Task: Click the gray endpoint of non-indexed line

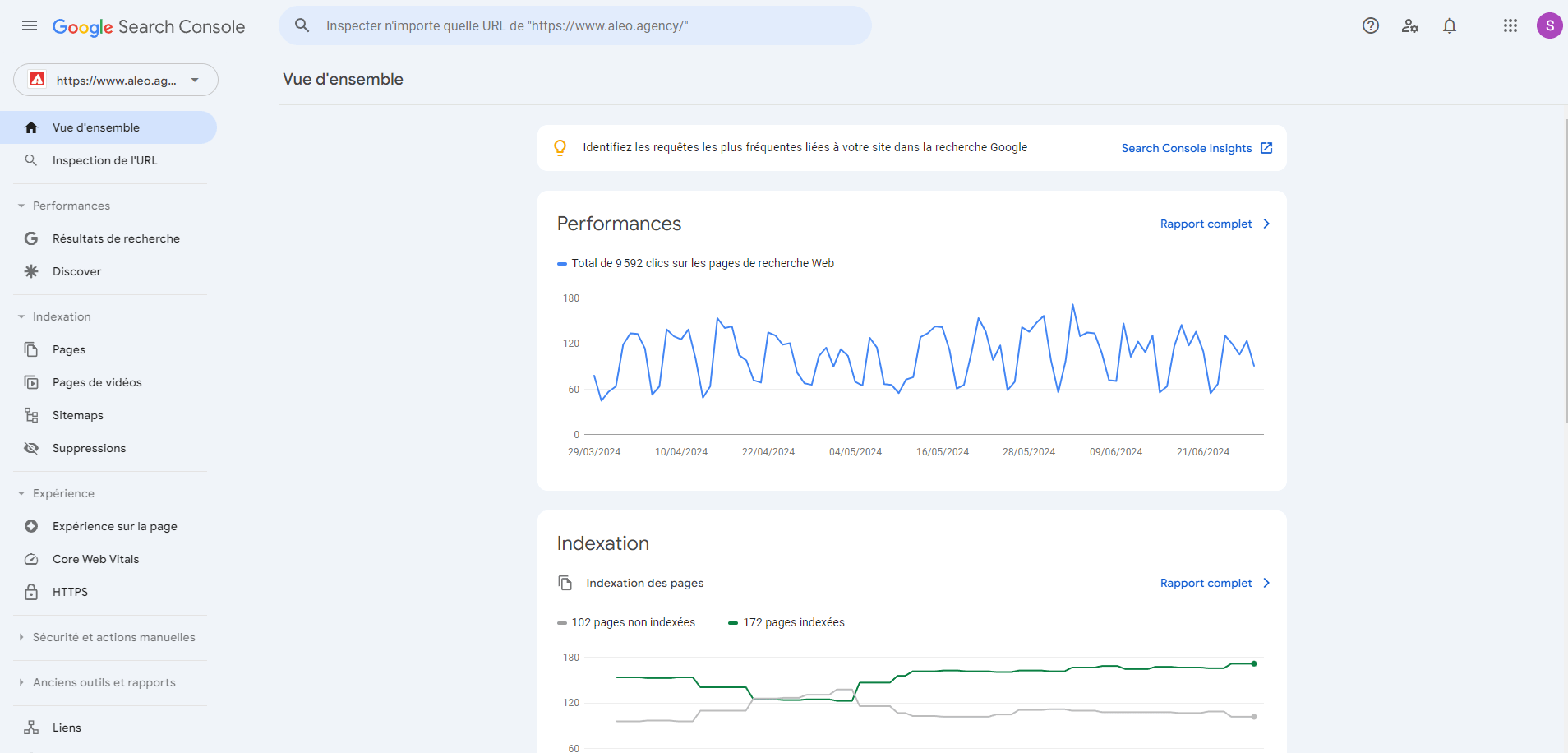Action: pos(1254,717)
